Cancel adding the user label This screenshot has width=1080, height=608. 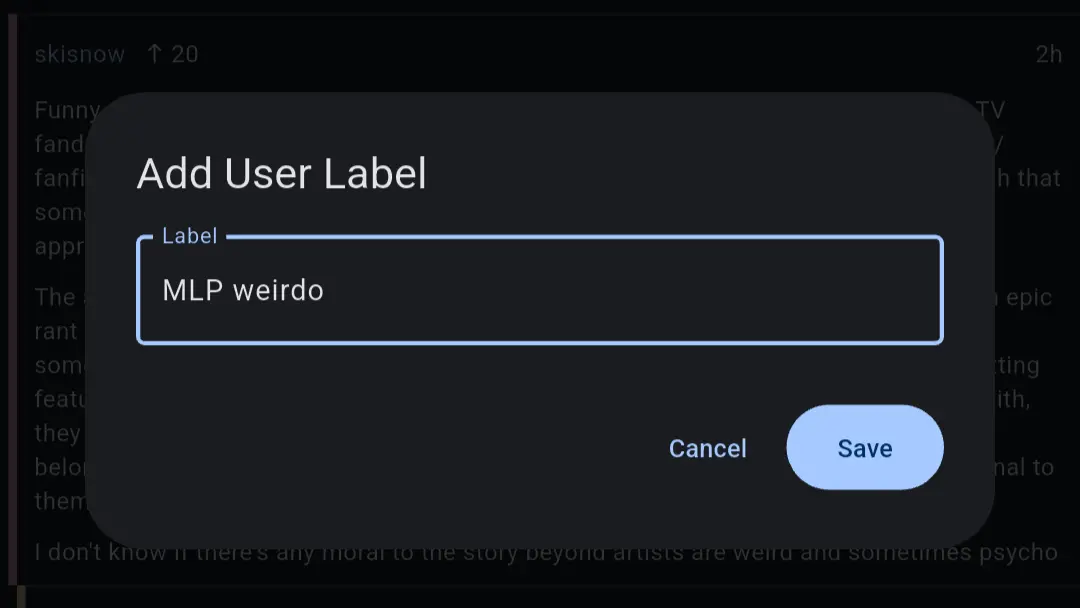pos(707,448)
